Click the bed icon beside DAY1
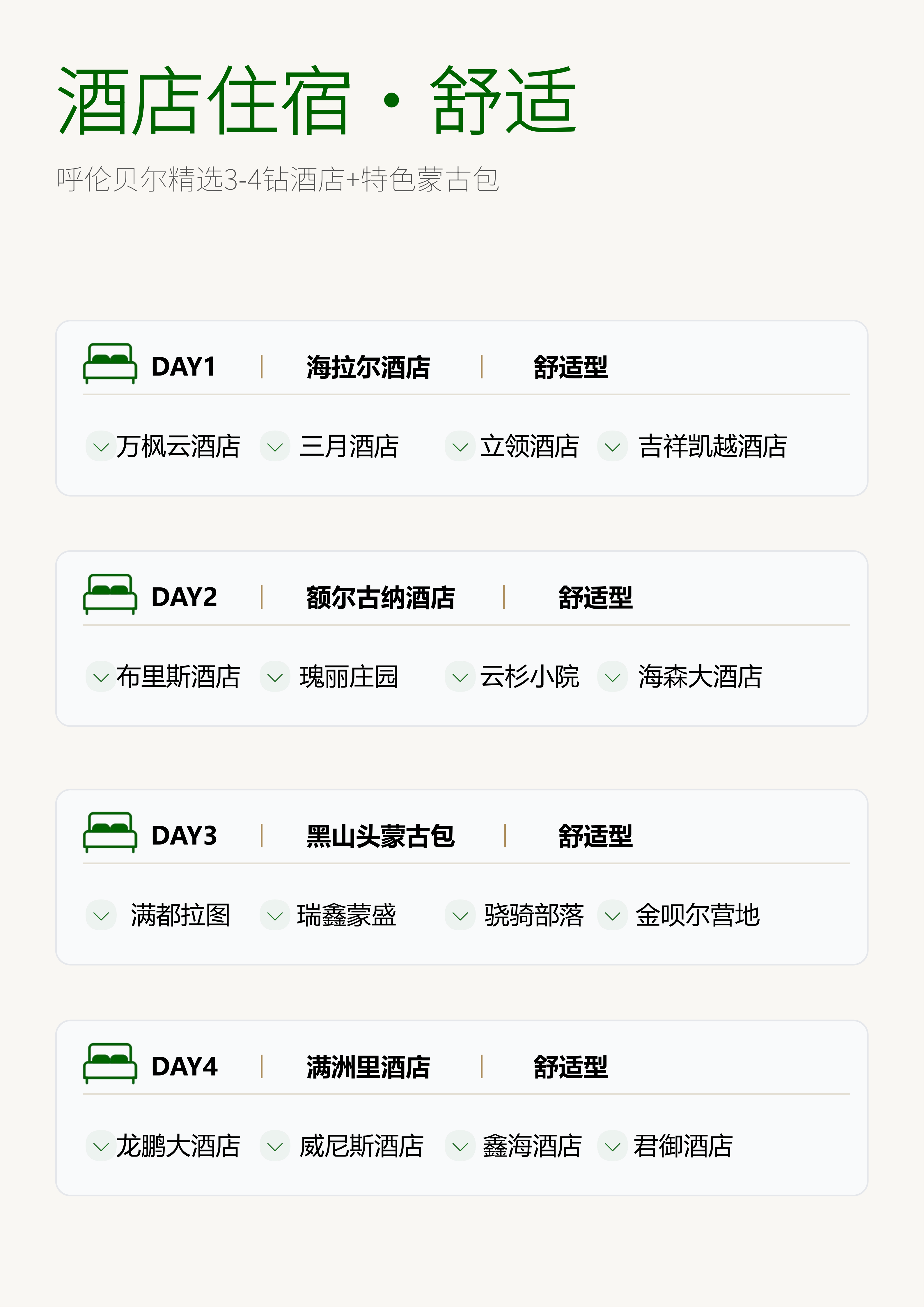This screenshot has width=924, height=1307. click(x=110, y=364)
